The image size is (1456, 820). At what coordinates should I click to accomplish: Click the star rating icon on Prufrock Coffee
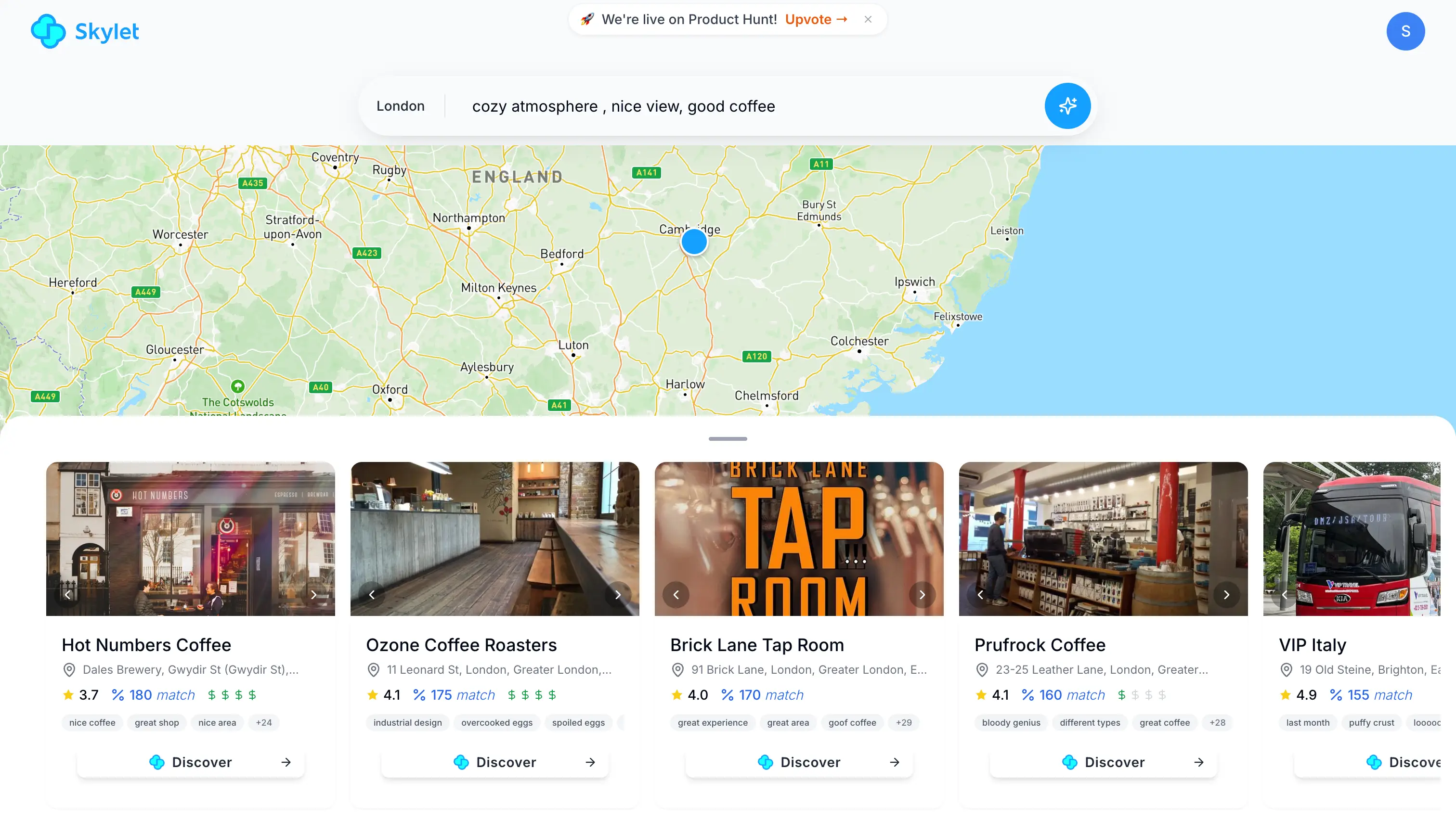pos(981,694)
